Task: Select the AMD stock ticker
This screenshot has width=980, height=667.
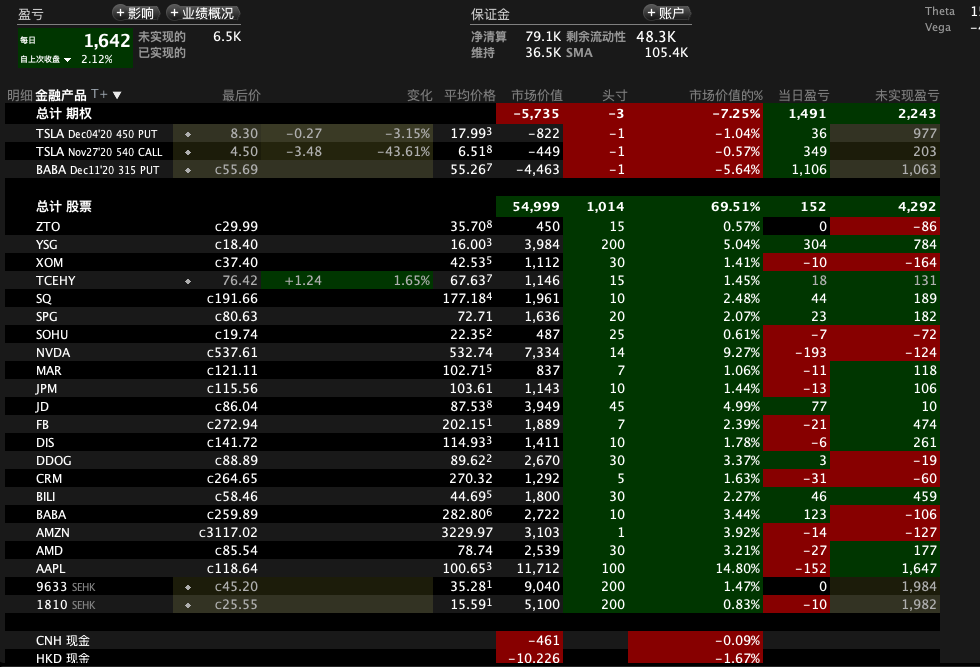Action: (x=49, y=551)
